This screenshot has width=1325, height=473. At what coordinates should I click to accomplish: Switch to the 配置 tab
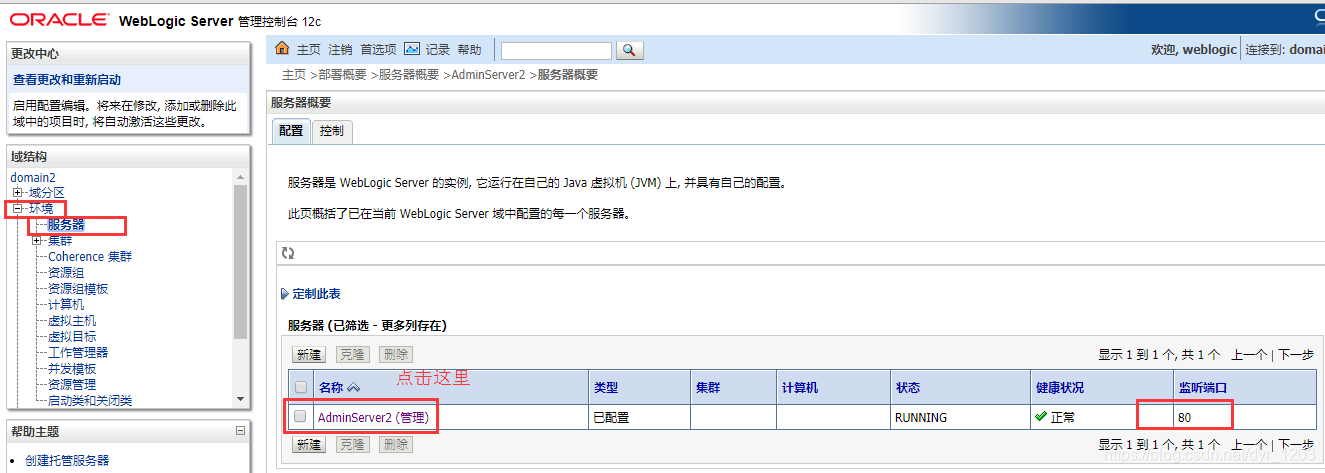coord(291,131)
